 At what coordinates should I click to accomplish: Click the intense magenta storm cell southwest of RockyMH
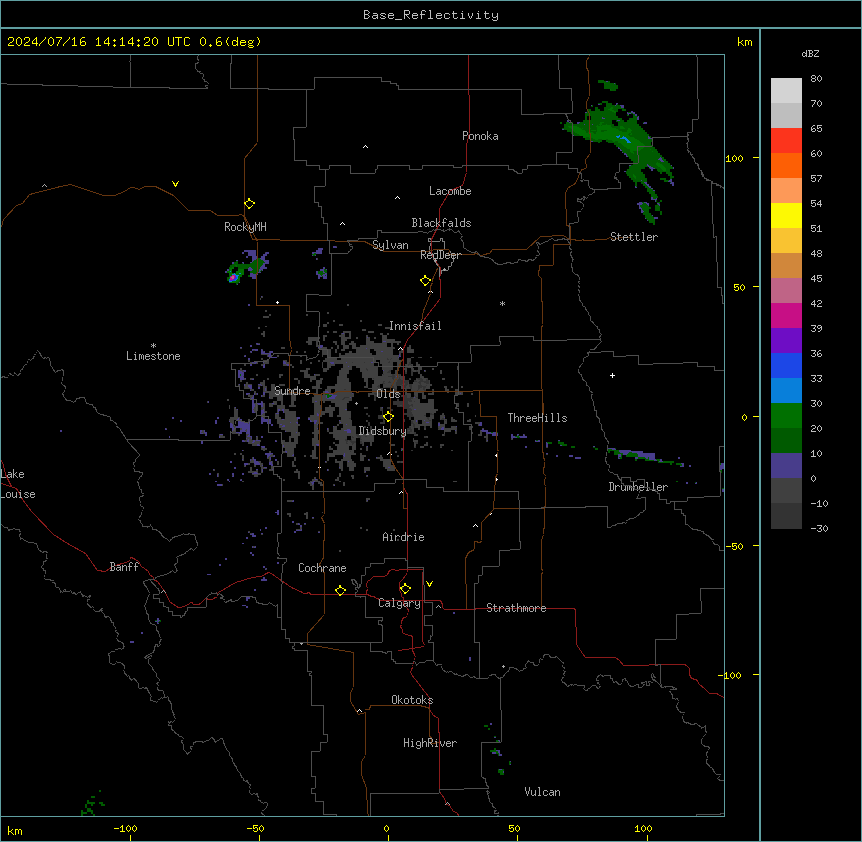pyautogui.click(x=233, y=278)
